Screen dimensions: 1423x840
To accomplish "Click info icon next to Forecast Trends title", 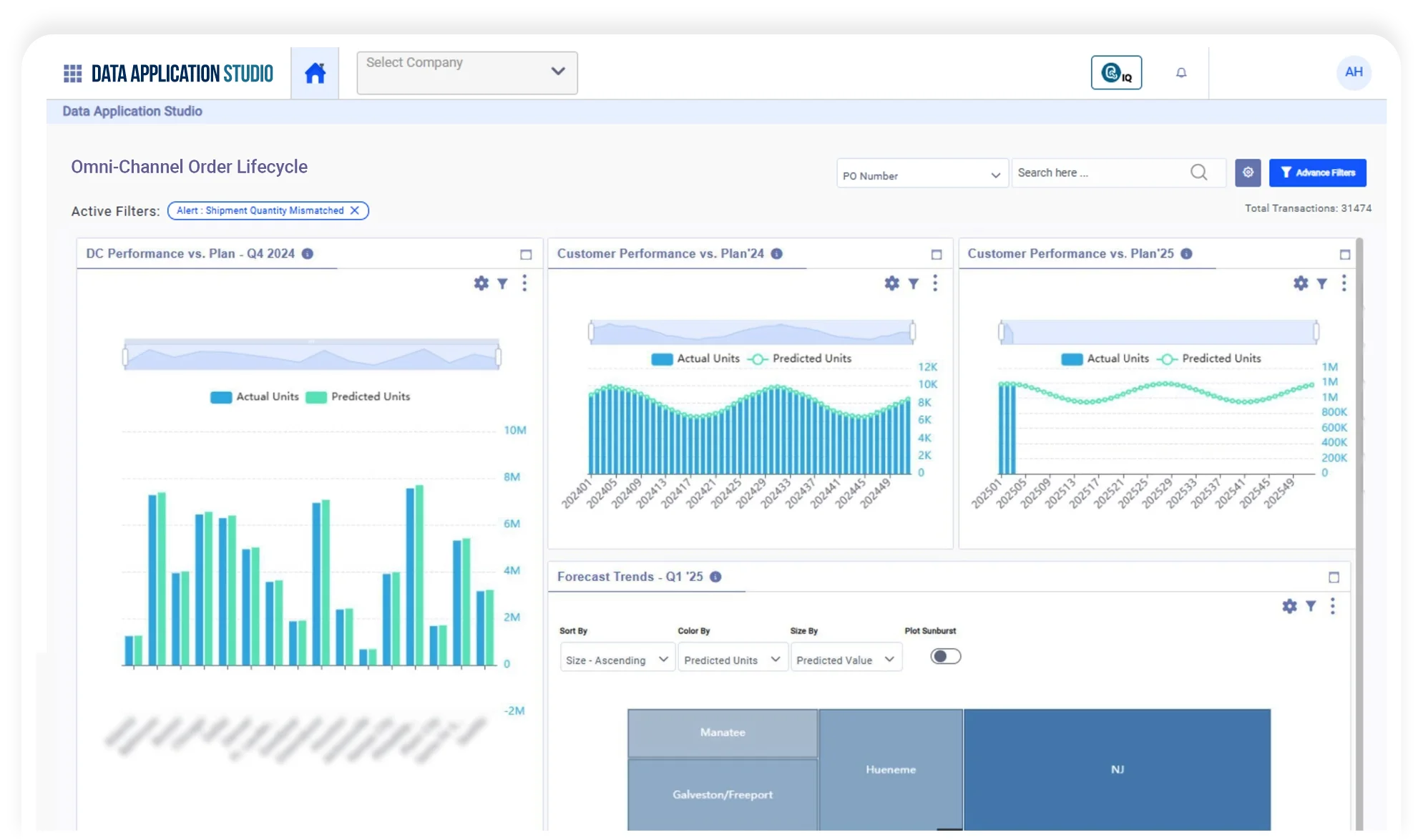I will pyautogui.click(x=715, y=577).
